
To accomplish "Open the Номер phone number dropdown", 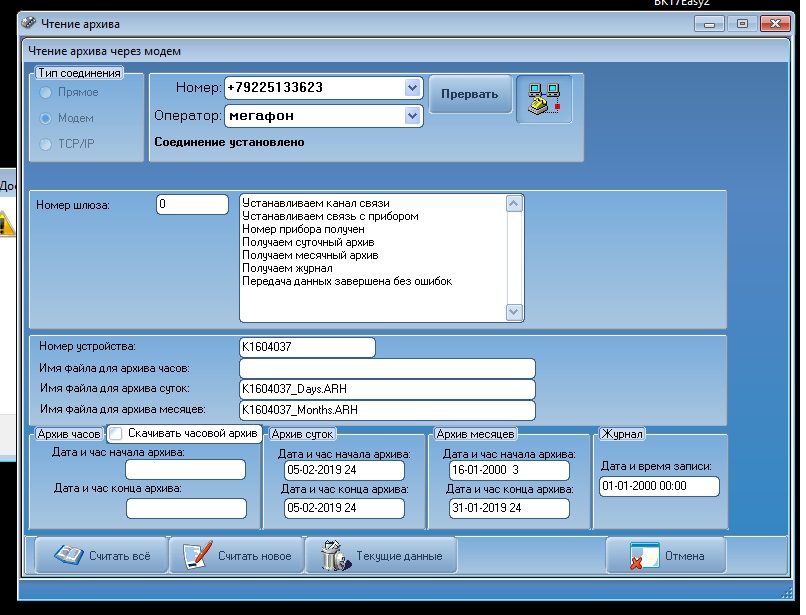I will (412, 88).
